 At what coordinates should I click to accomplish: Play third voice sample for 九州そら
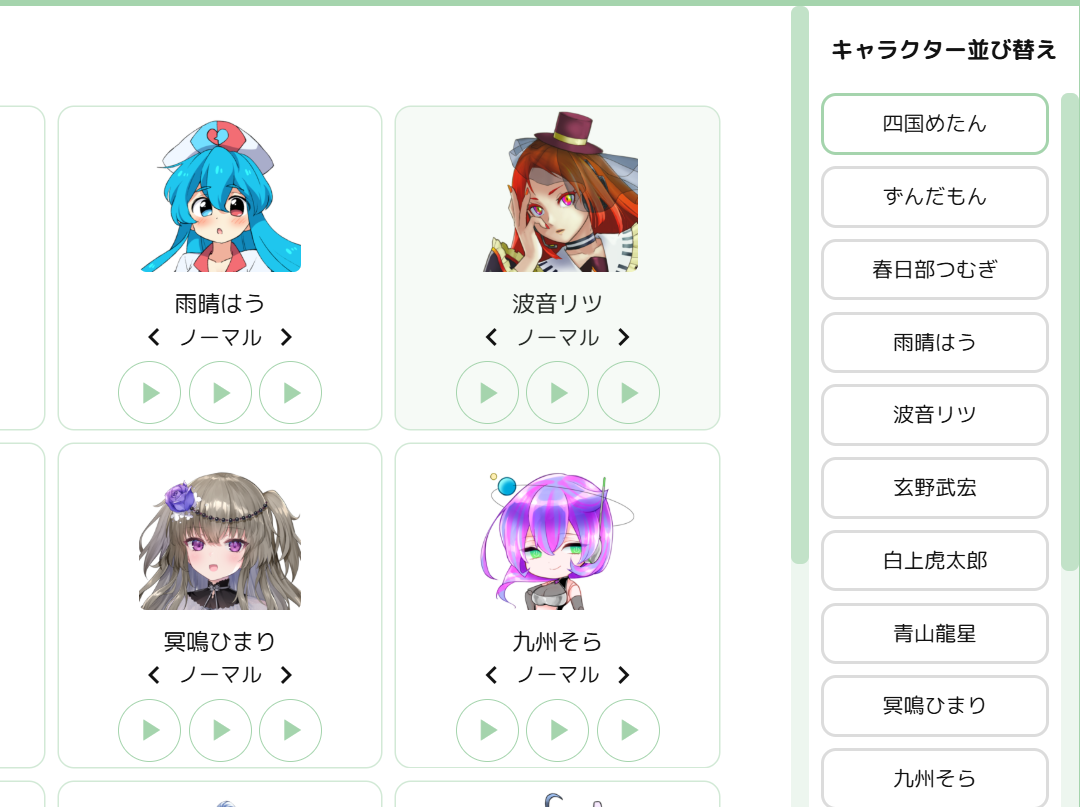(x=628, y=730)
